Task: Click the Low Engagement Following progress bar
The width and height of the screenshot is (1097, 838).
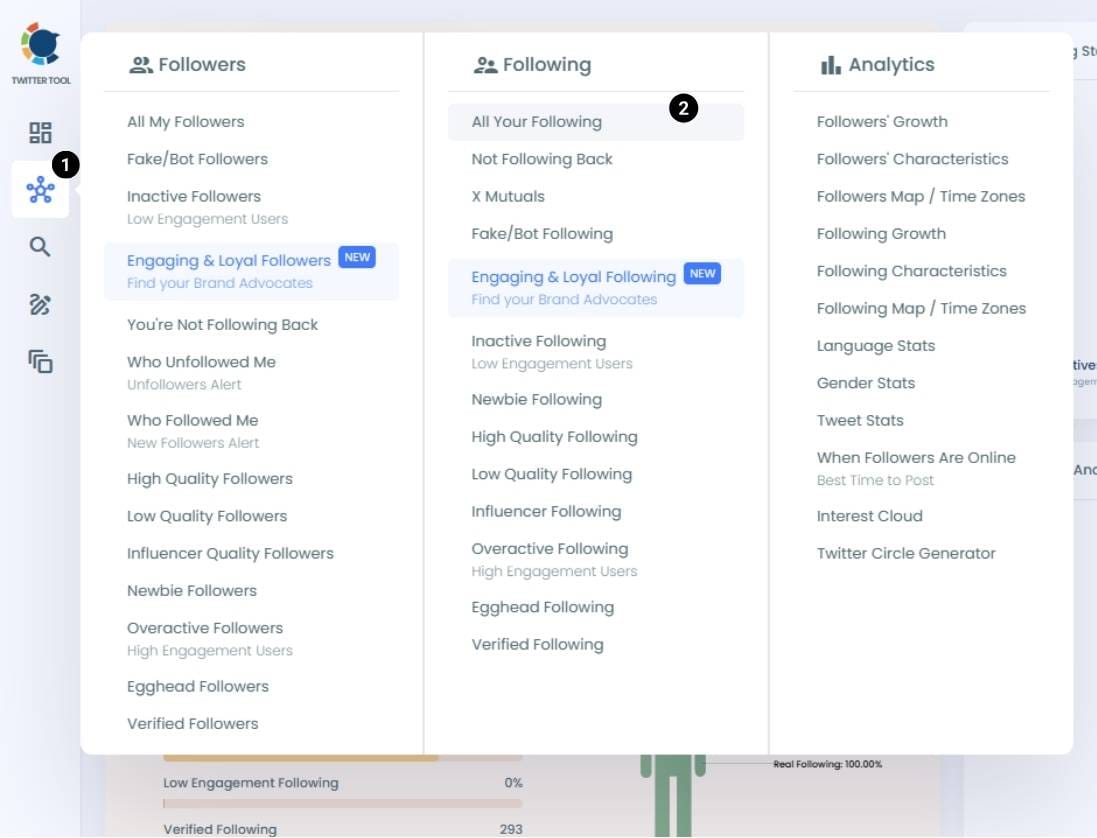Action: tap(342, 803)
